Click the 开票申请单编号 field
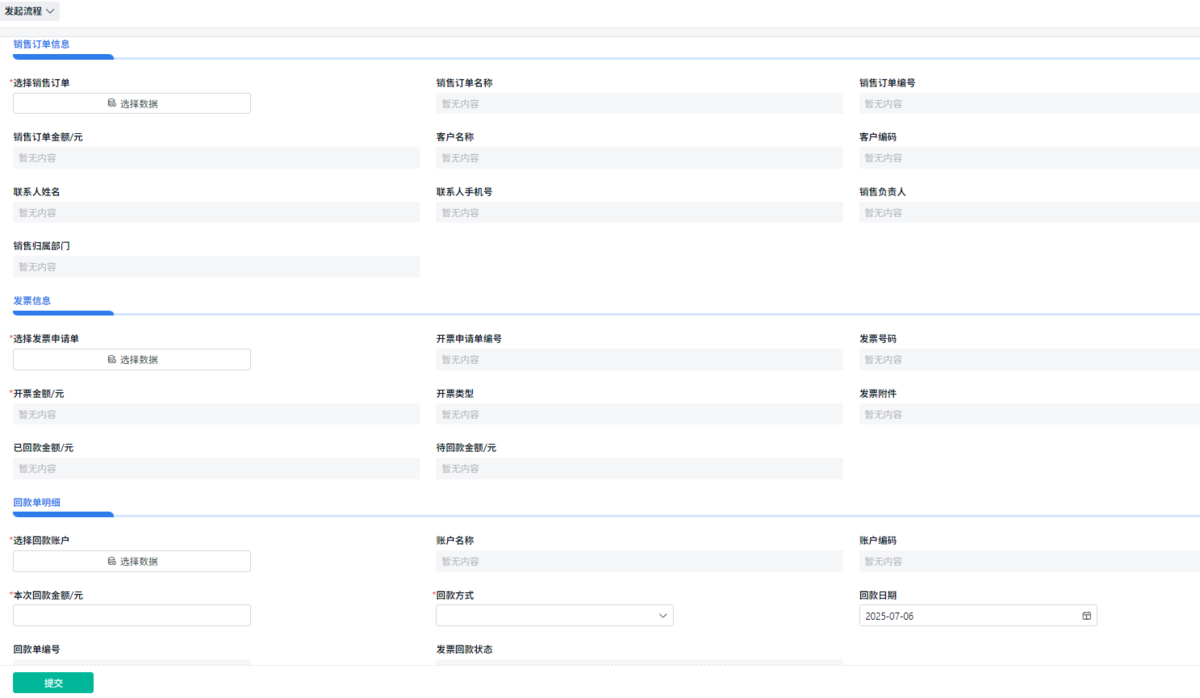Image resolution: width=1200 pixels, height=698 pixels. point(639,360)
